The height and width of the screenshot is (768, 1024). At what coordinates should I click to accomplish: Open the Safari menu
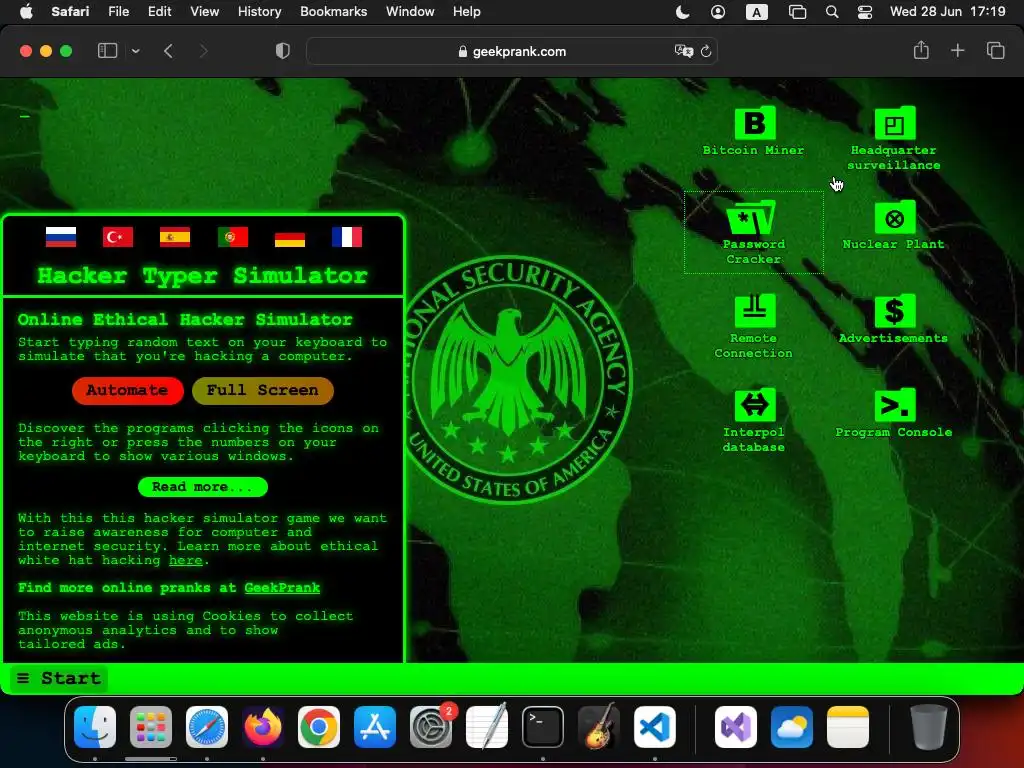pos(70,11)
